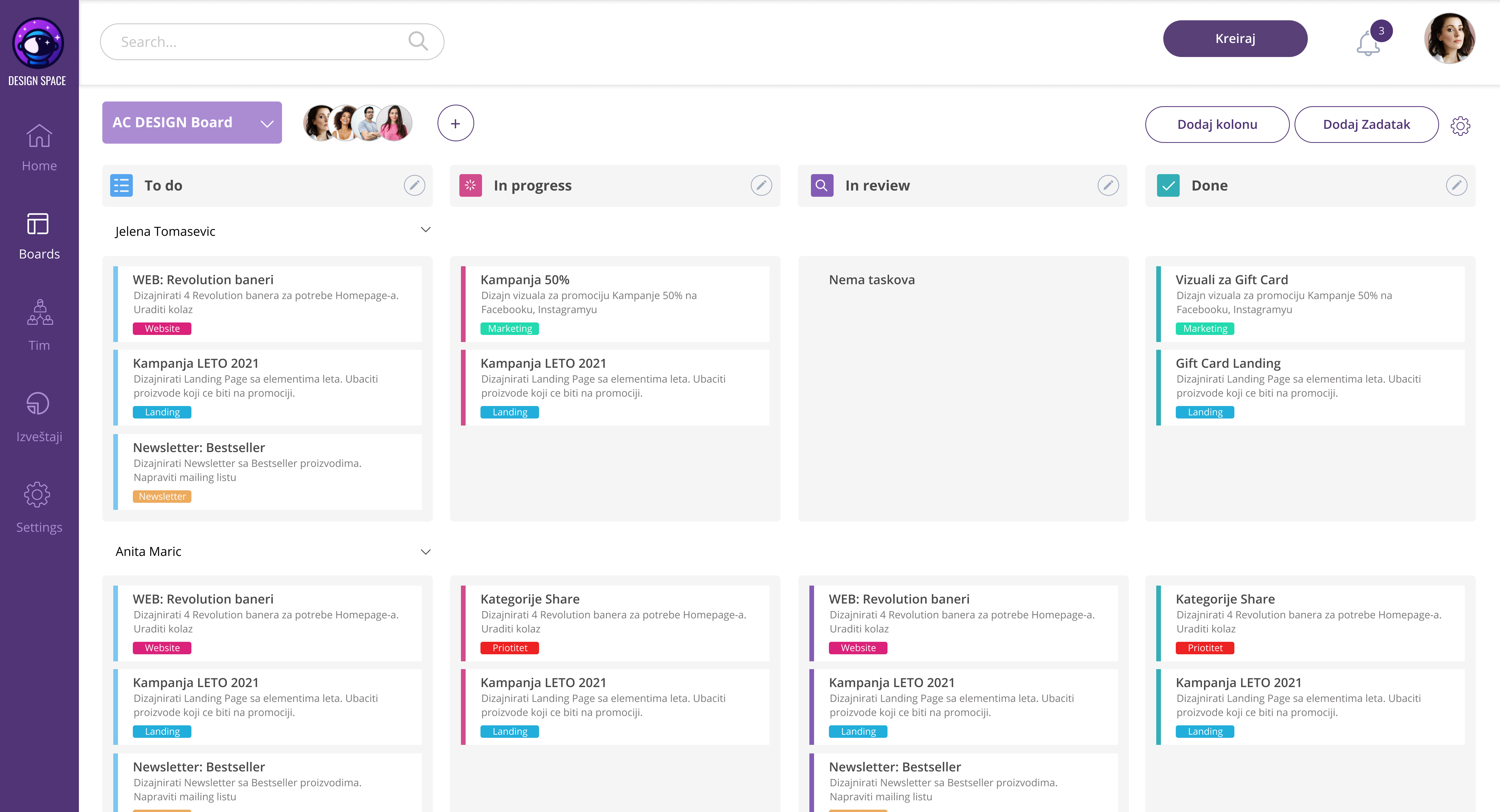Collapse the Anita Maric section chevron

[426, 552]
